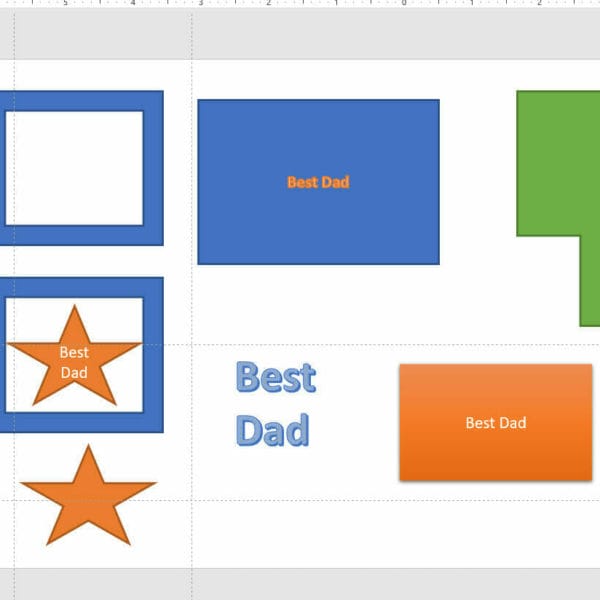Screen dimensions: 600x600
Task: Select the orange star labeled Best Dad
Action: click(74, 362)
